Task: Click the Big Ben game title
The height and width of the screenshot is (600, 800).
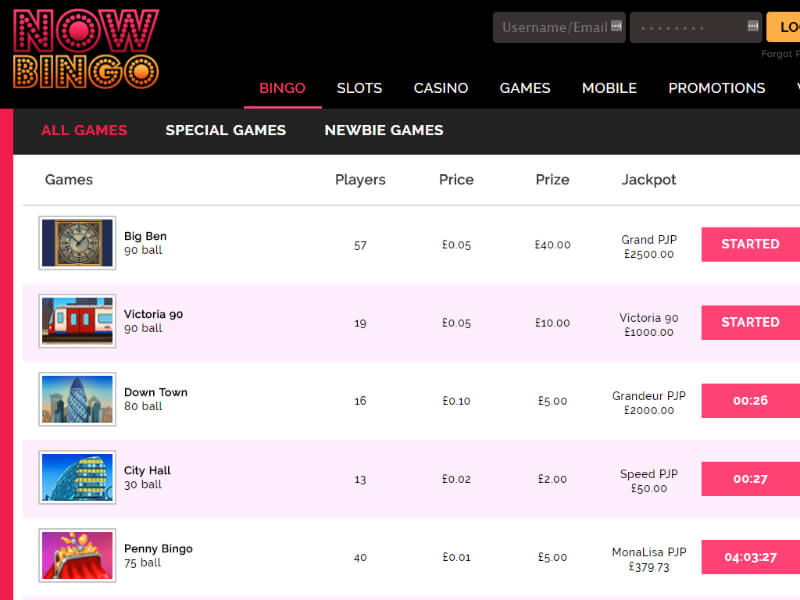Action: point(145,236)
